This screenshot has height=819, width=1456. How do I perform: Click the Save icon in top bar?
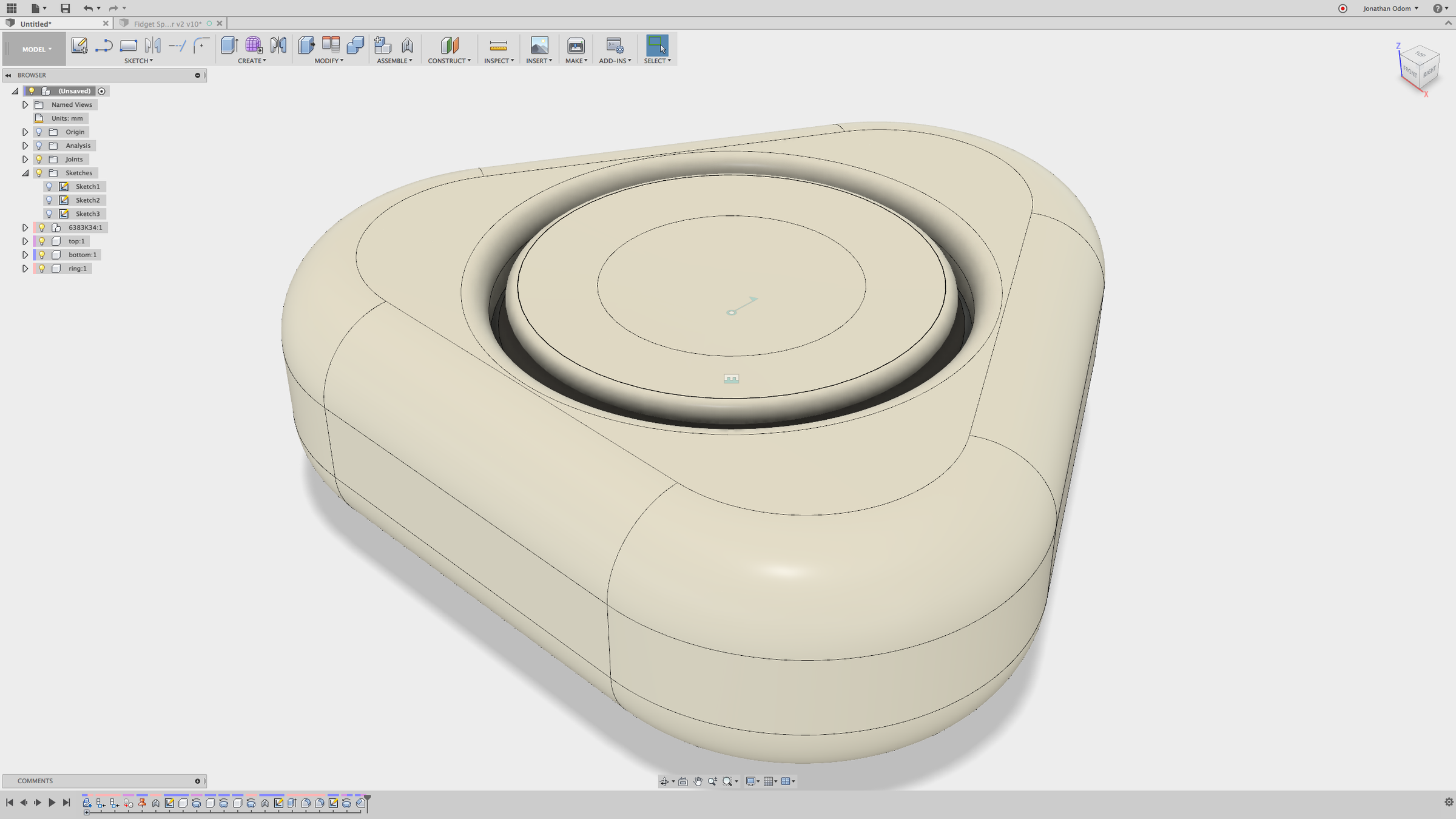tap(65, 8)
